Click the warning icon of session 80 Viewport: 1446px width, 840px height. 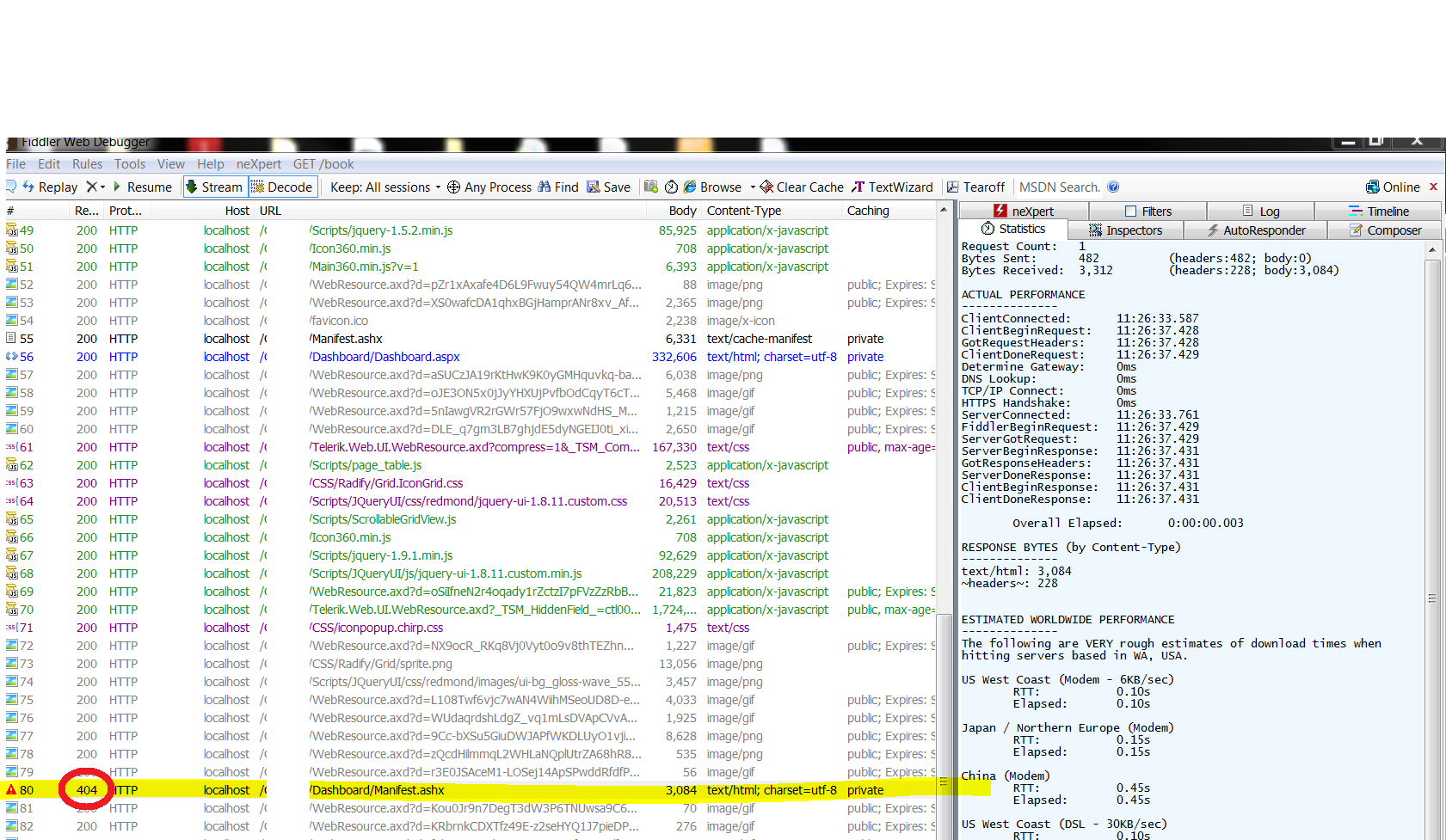point(12,790)
